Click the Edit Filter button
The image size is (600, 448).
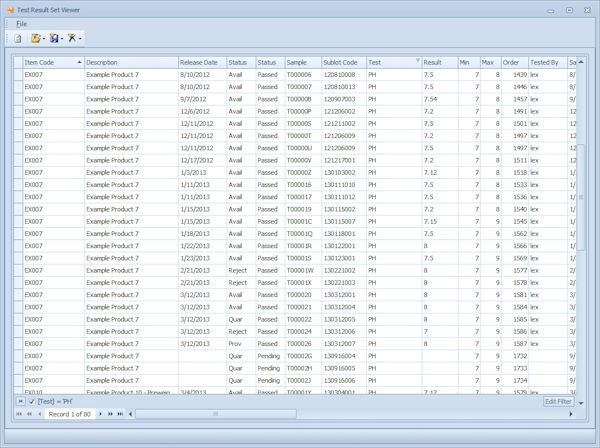pos(558,401)
